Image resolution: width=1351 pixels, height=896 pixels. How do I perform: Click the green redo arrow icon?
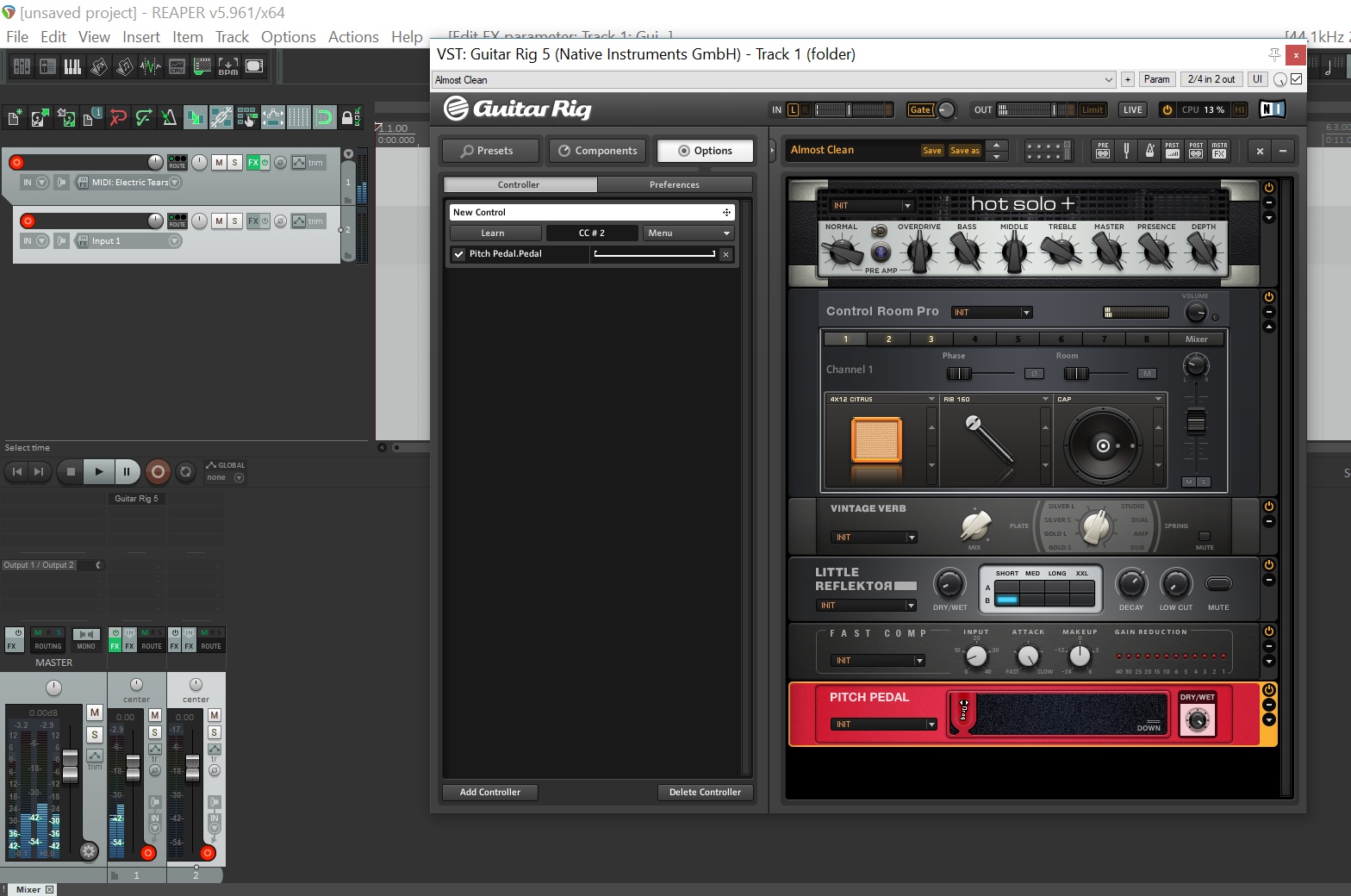(x=144, y=118)
